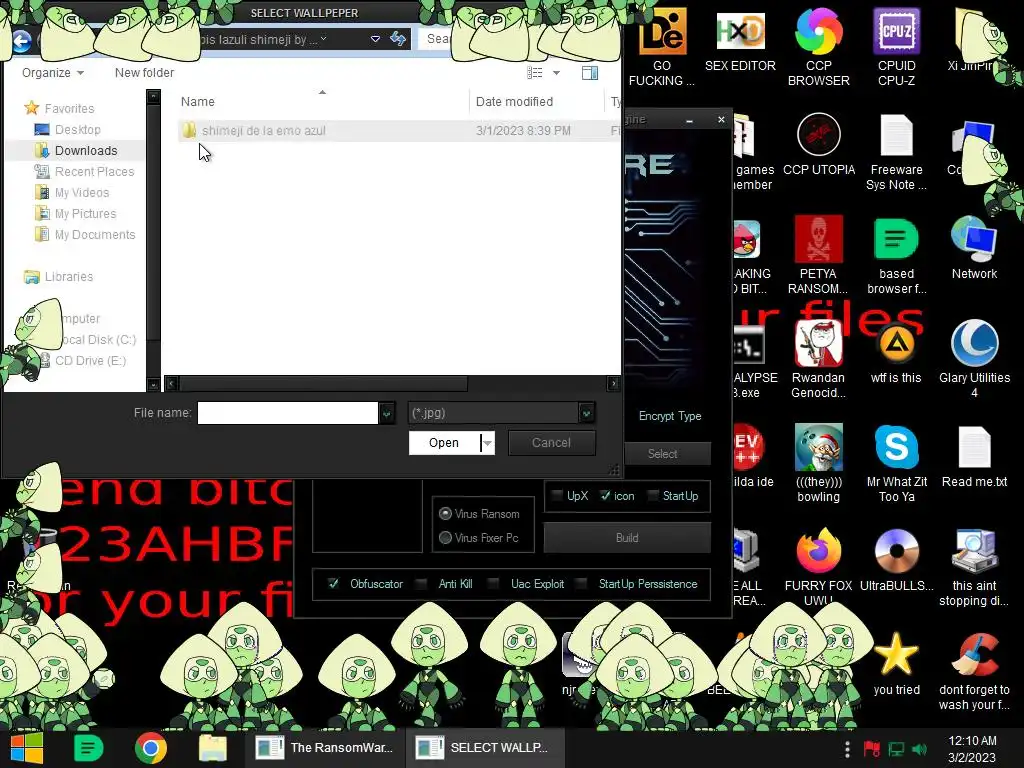Click the refresh icon beside address bar
Viewport: 1024px width, 768px height.
click(x=397, y=39)
